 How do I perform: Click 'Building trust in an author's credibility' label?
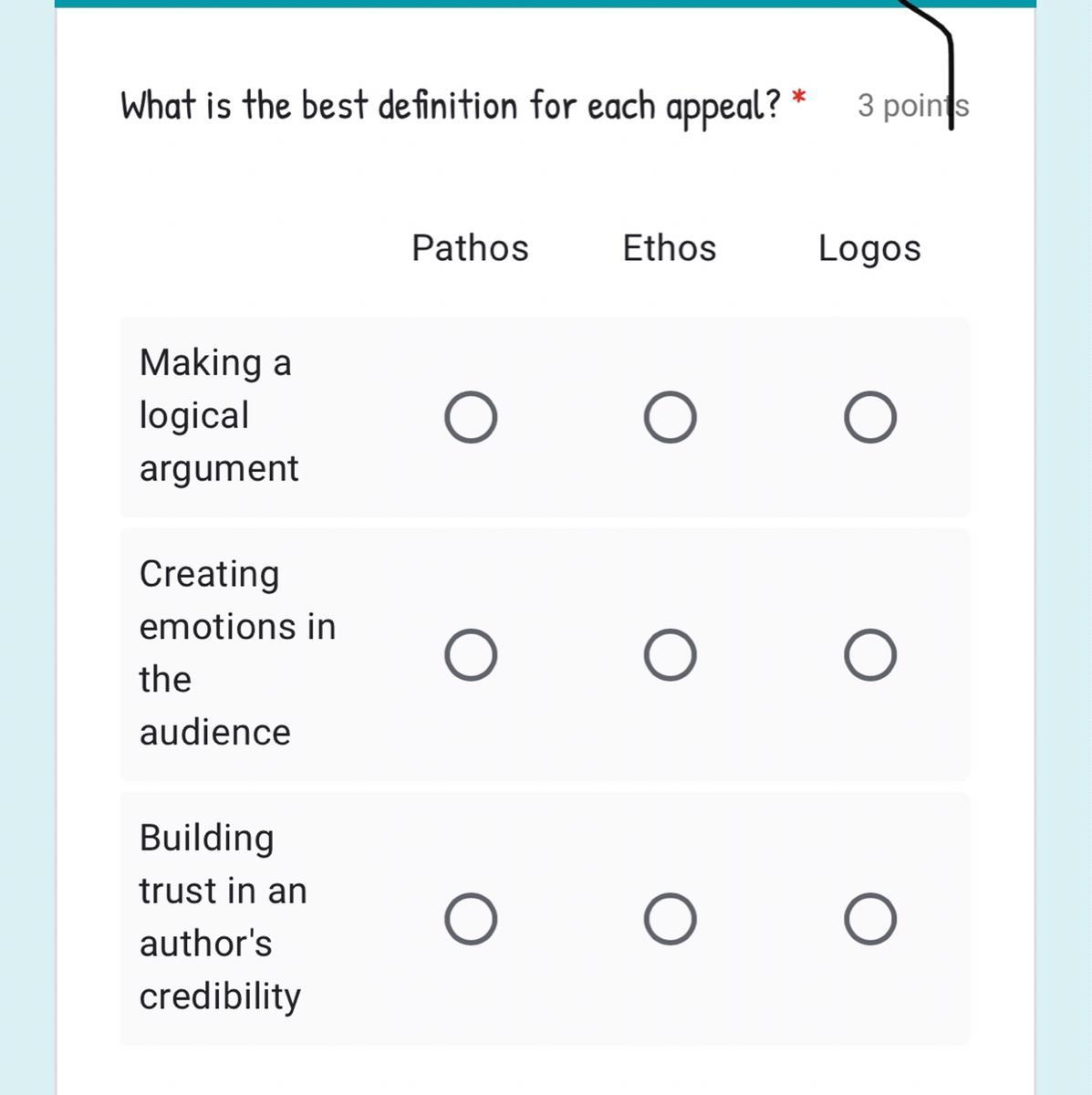tap(223, 917)
